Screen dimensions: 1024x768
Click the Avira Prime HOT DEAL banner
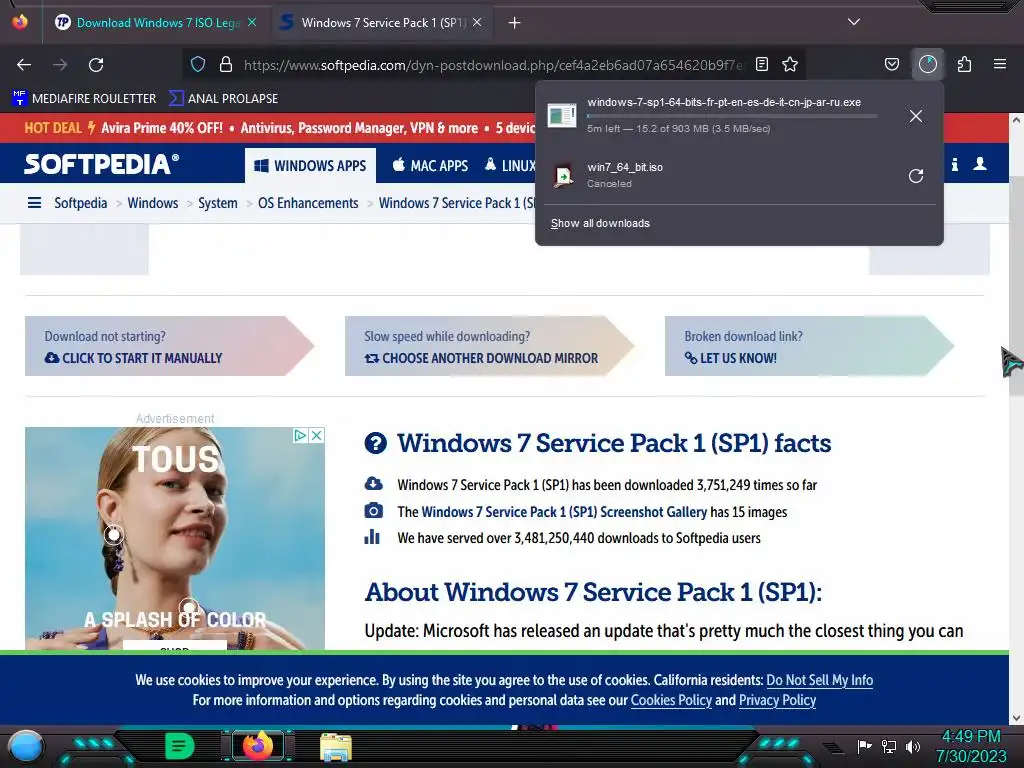point(280,128)
